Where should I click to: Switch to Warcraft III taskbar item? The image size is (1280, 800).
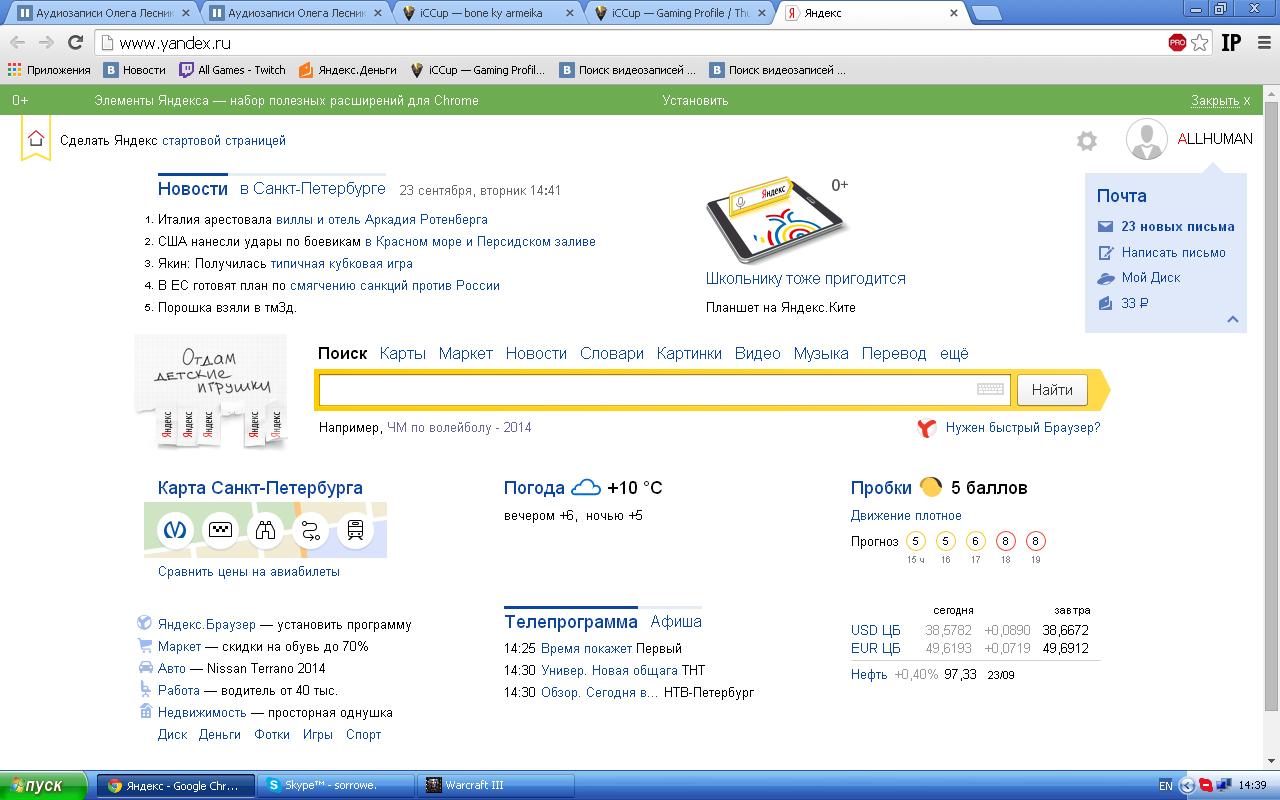click(496, 785)
